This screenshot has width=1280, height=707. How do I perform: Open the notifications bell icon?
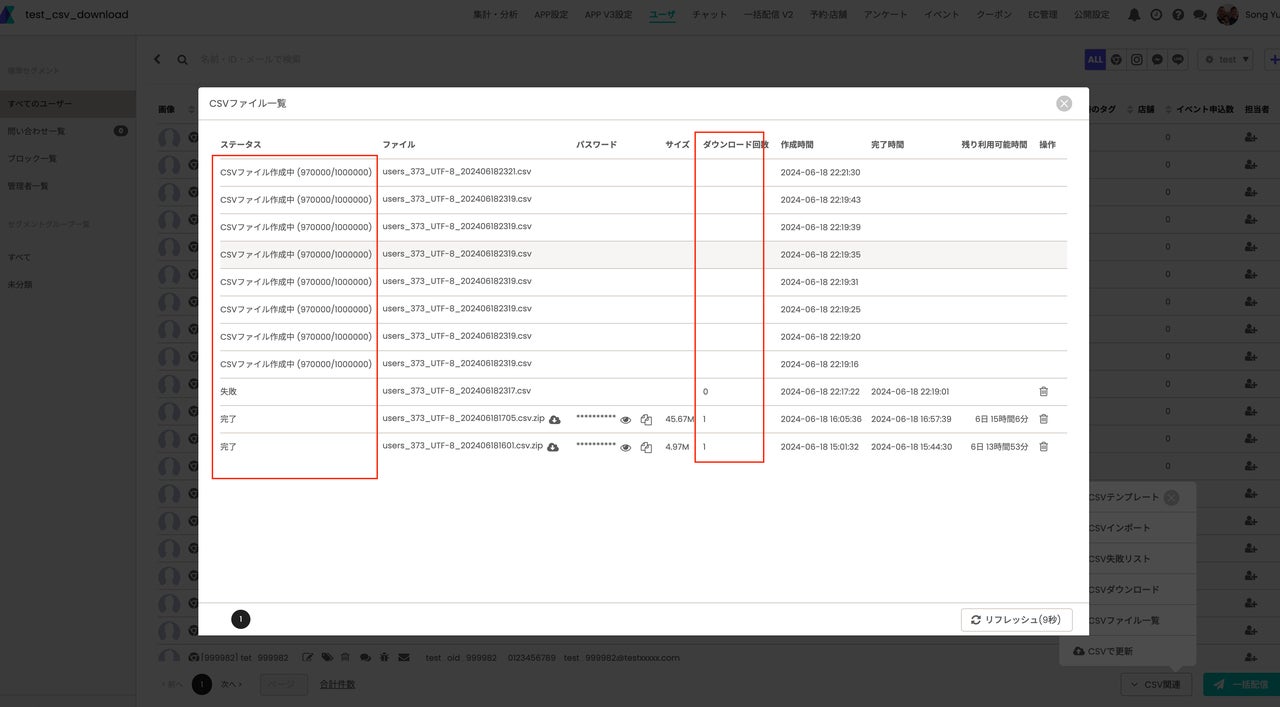click(x=1134, y=15)
